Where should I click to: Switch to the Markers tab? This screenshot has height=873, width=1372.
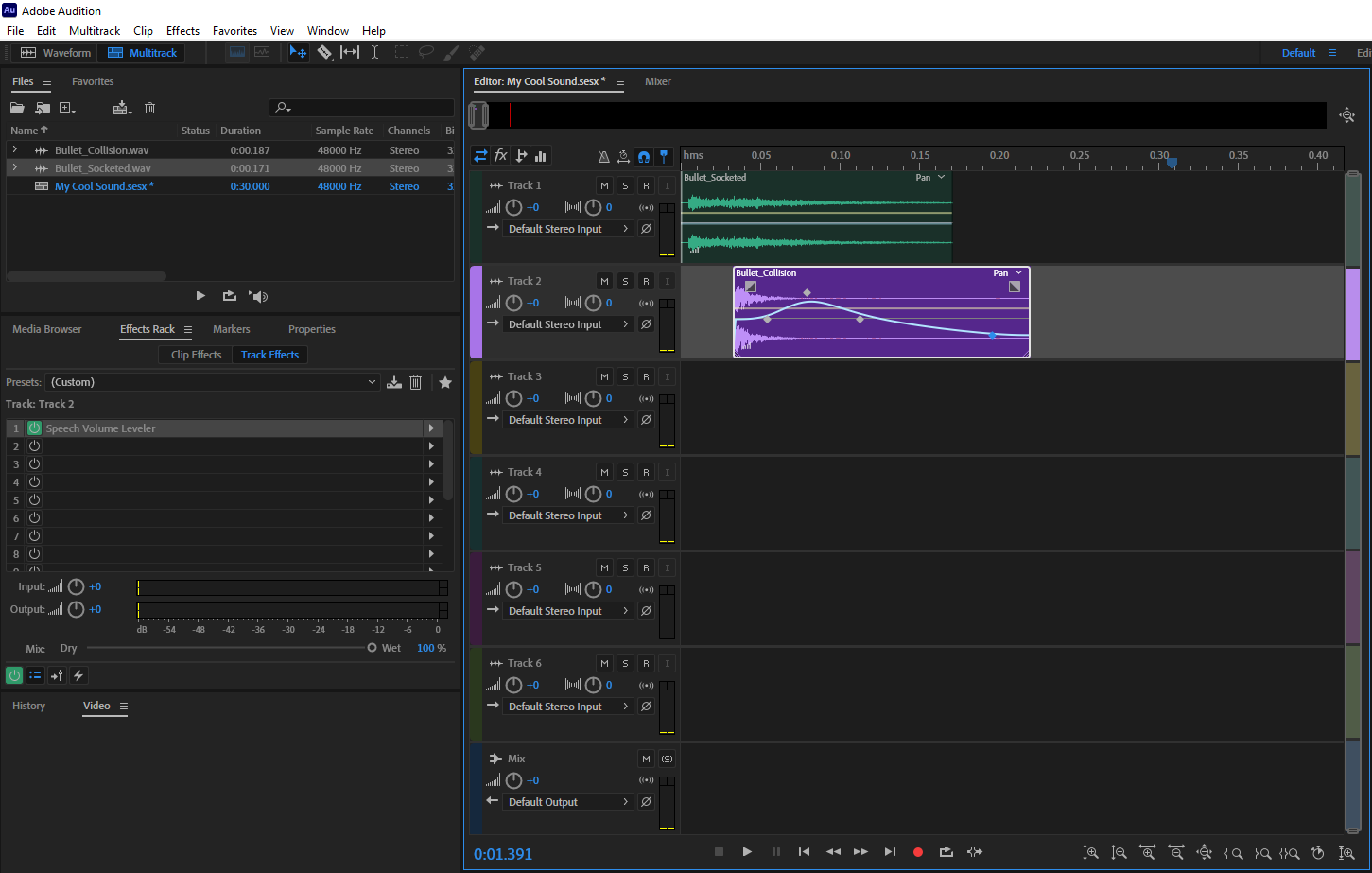point(232,329)
